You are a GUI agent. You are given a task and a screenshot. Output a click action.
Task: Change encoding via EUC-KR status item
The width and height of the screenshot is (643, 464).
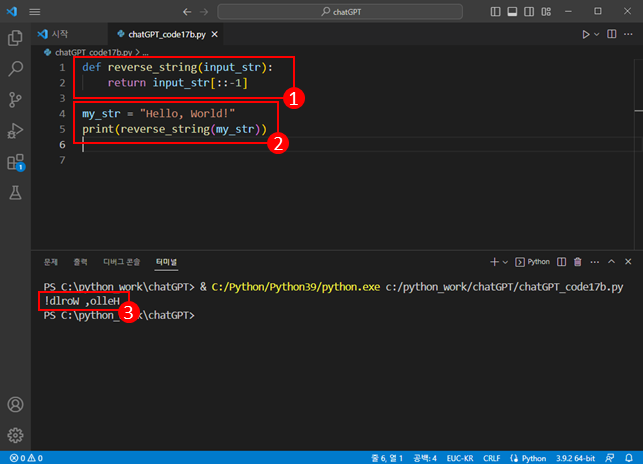460,458
